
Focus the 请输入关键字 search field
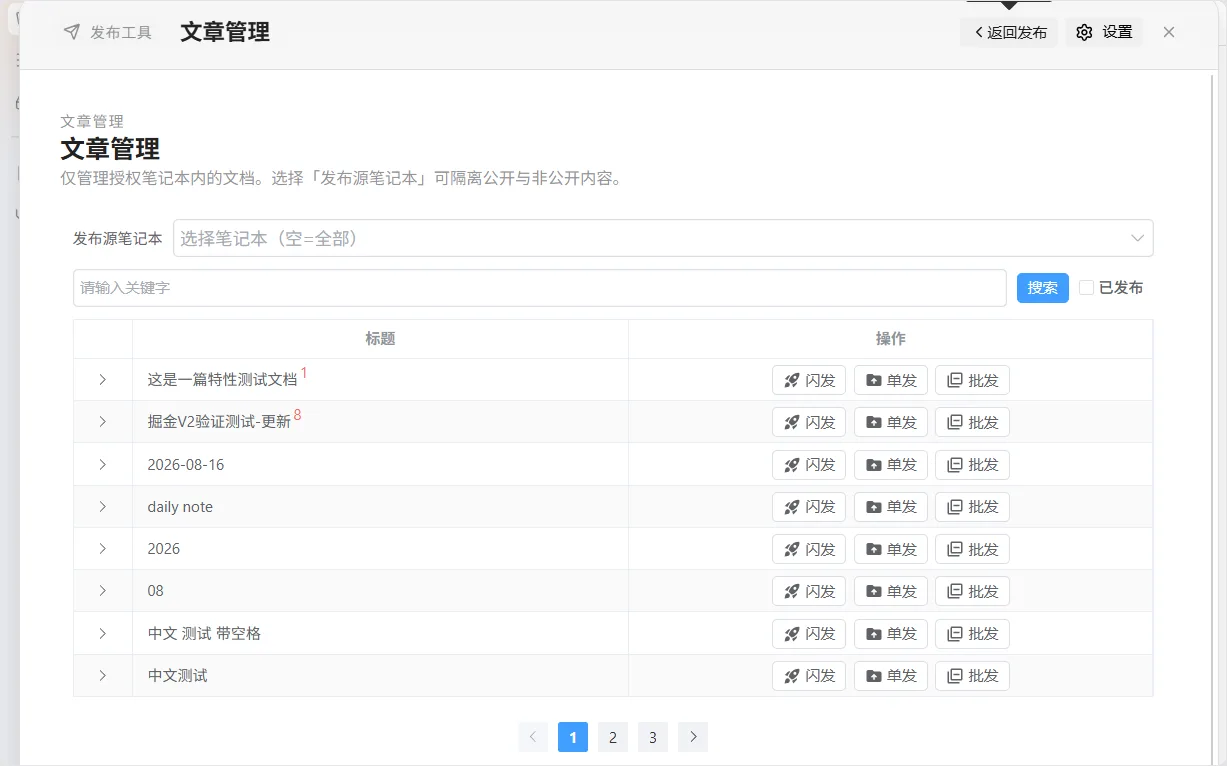[x=540, y=288]
